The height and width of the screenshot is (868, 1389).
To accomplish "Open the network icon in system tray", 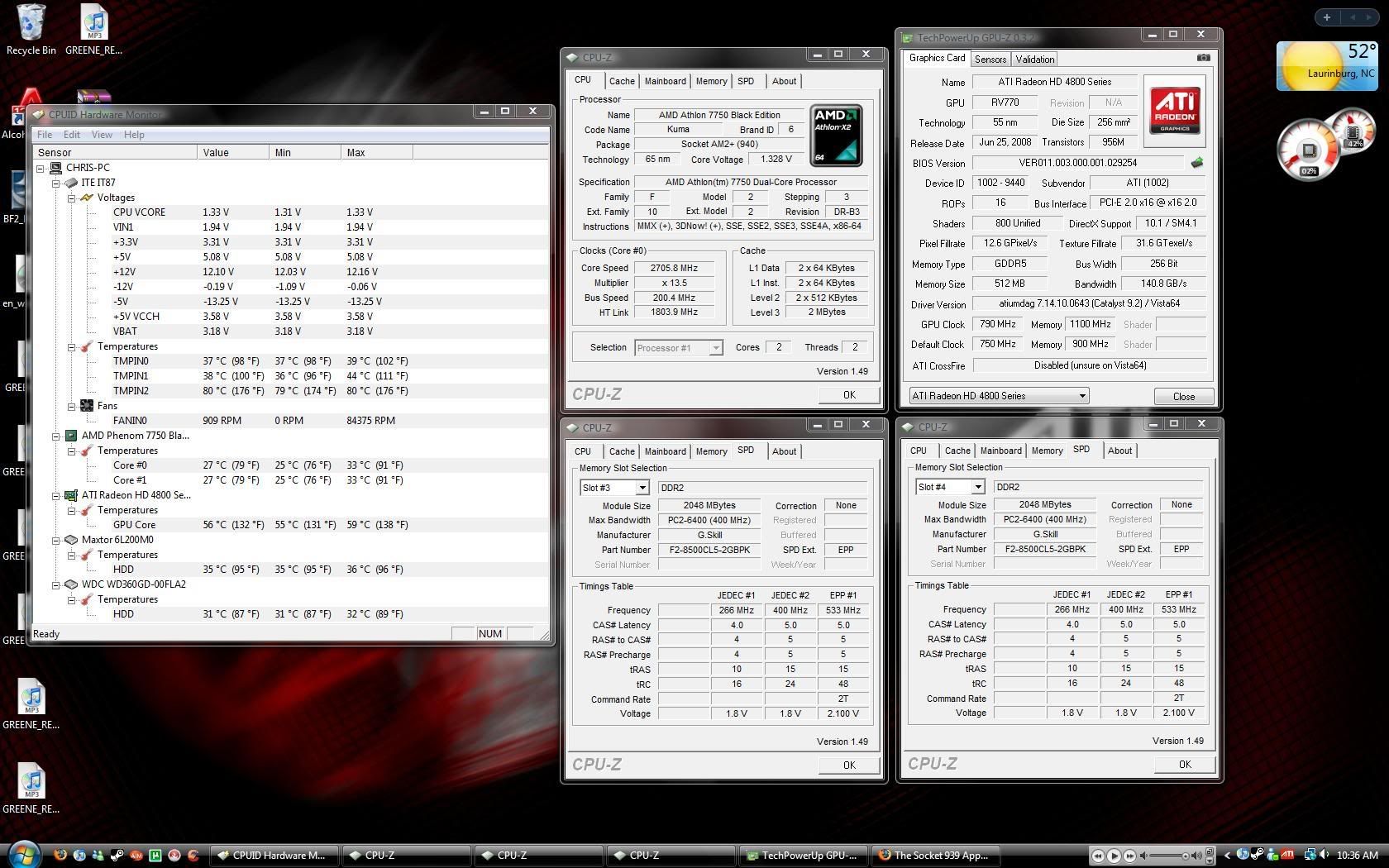I will click(x=1310, y=855).
